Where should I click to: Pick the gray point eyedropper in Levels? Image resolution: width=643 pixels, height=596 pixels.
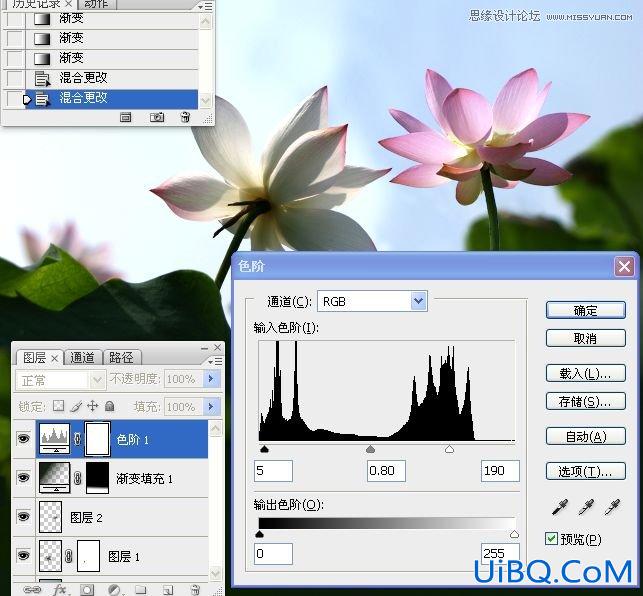point(586,507)
